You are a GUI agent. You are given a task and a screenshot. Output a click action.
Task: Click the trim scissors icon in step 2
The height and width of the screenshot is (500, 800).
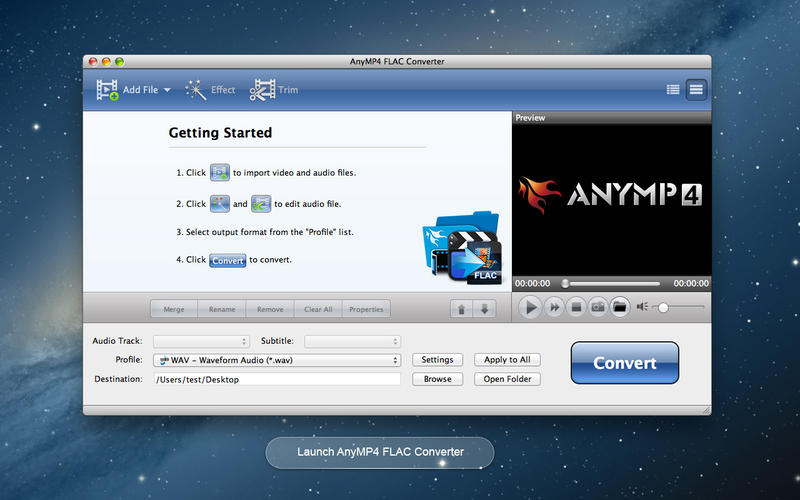point(261,204)
